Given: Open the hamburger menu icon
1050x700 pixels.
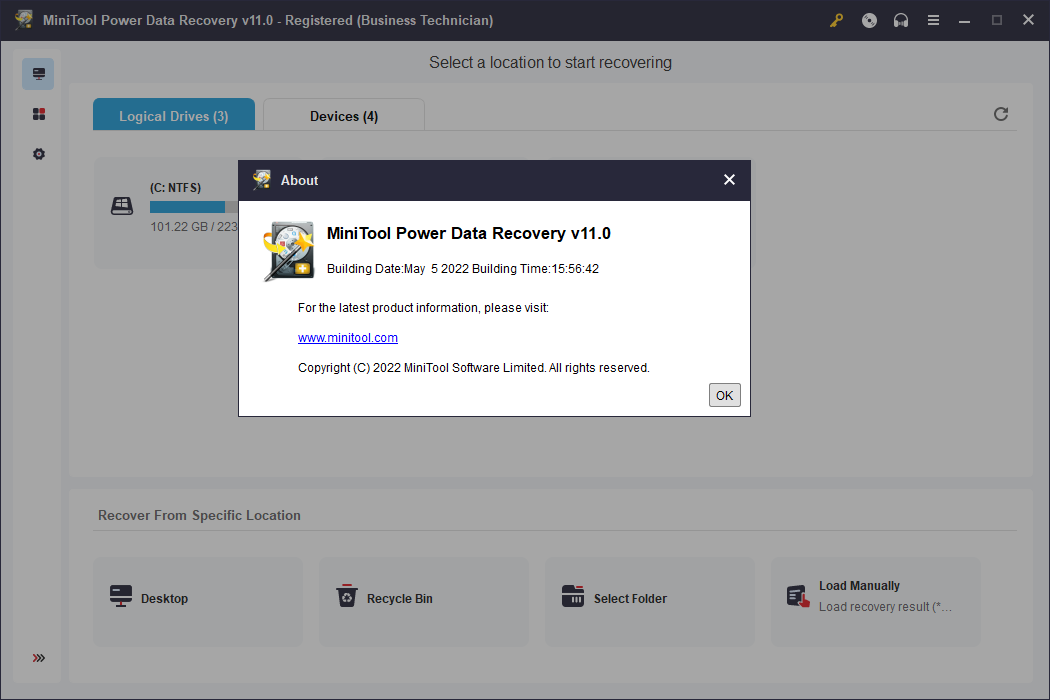Looking at the screenshot, I should tap(933, 21).
